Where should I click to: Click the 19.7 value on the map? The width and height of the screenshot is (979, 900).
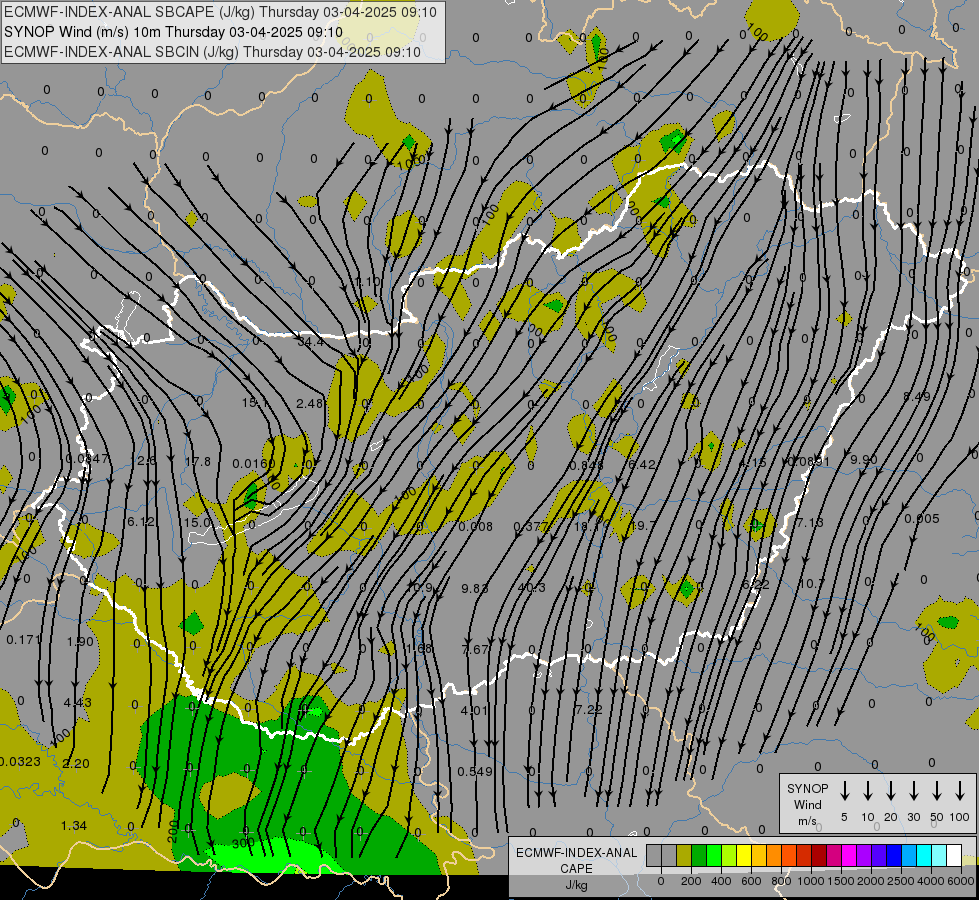coord(642,526)
